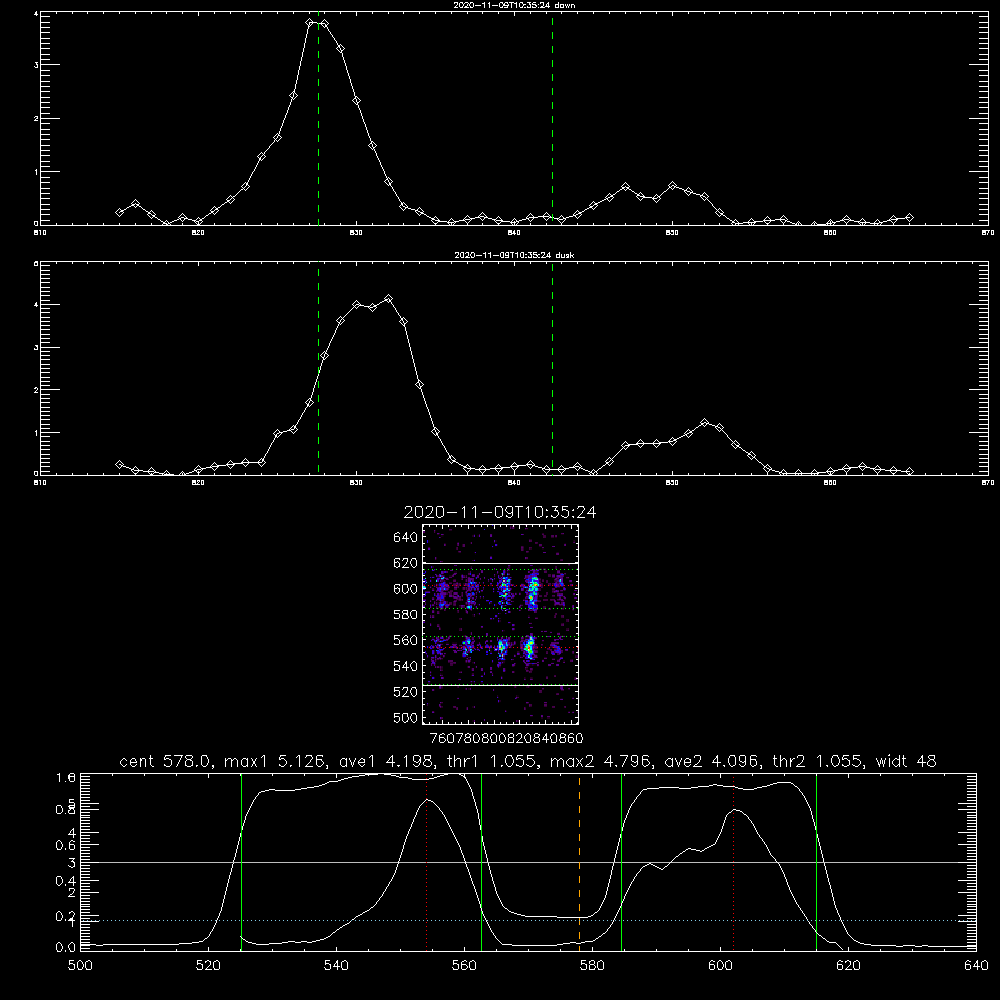
Task: Select the 'ave1 4.198' value
Action: pos(389,761)
